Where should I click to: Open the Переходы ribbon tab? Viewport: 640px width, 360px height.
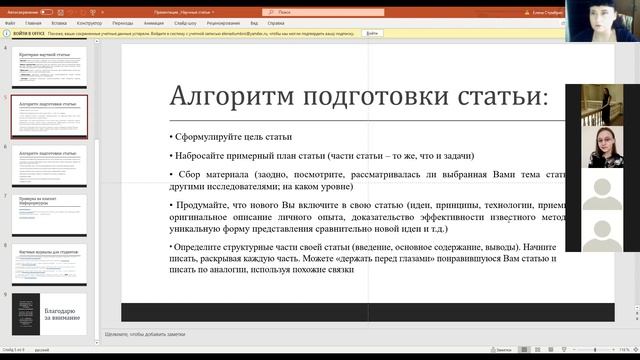click(123, 23)
